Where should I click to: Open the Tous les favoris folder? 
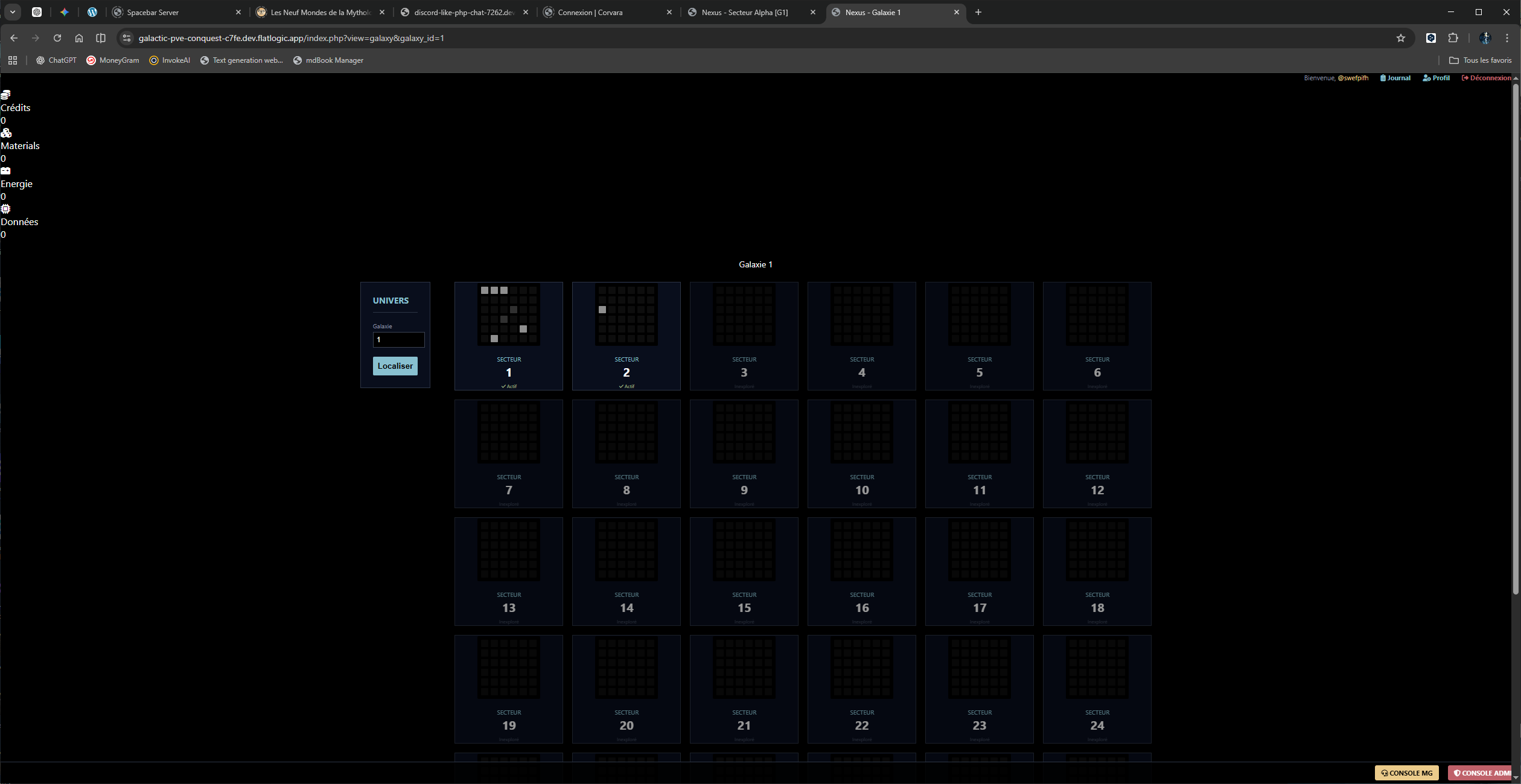coord(1480,60)
